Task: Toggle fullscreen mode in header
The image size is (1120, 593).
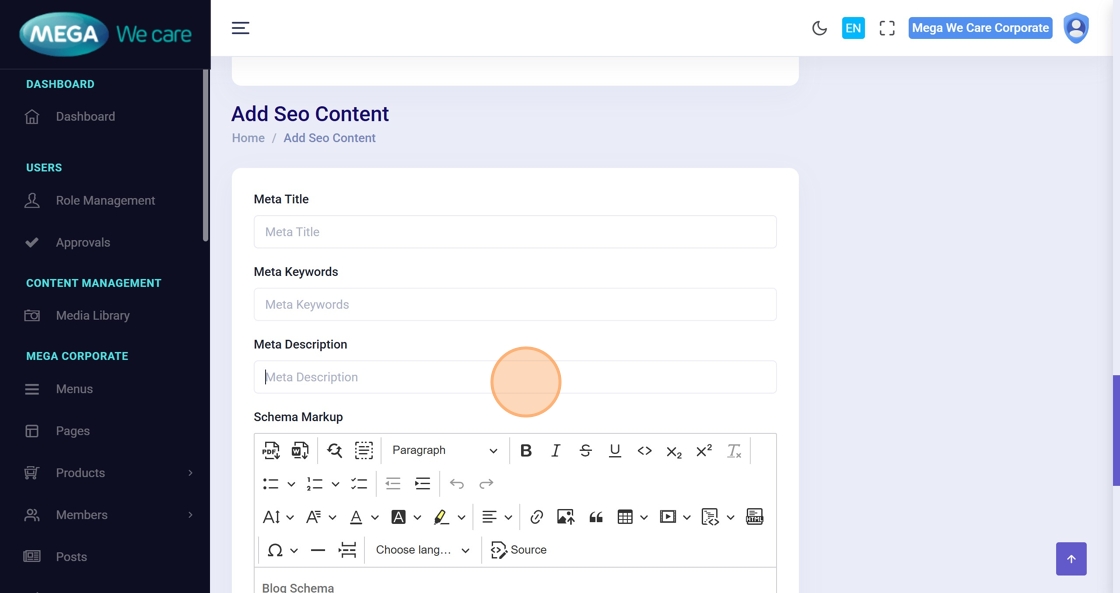Action: click(x=887, y=28)
